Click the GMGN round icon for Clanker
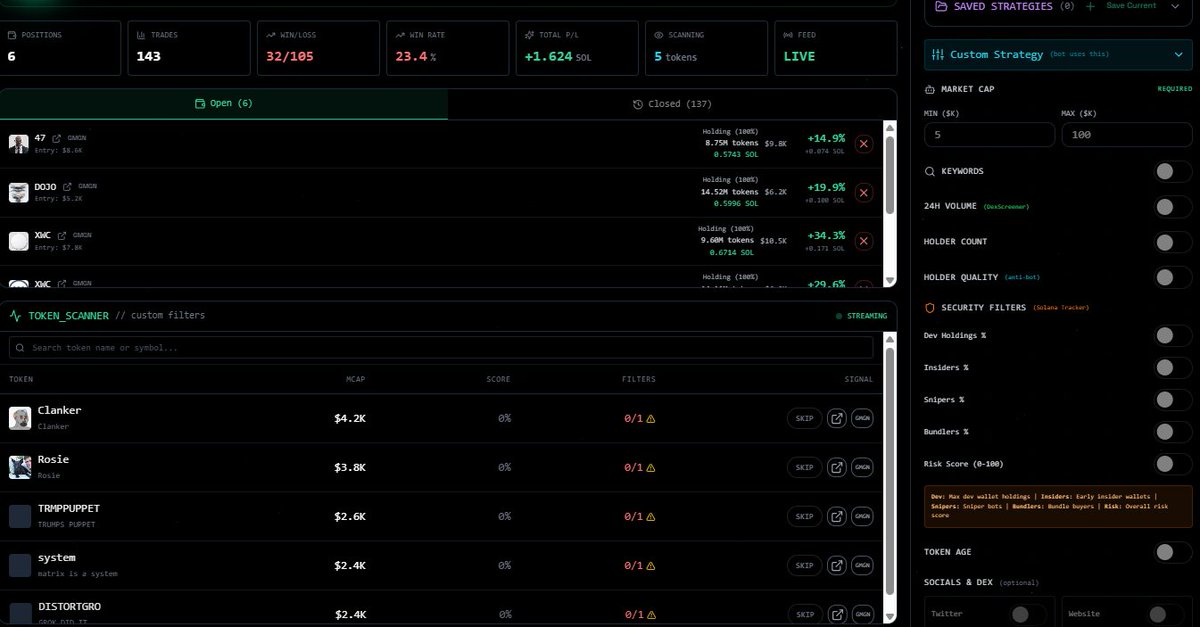The image size is (1200, 627). pyautogui.click(x=862, y=418)
